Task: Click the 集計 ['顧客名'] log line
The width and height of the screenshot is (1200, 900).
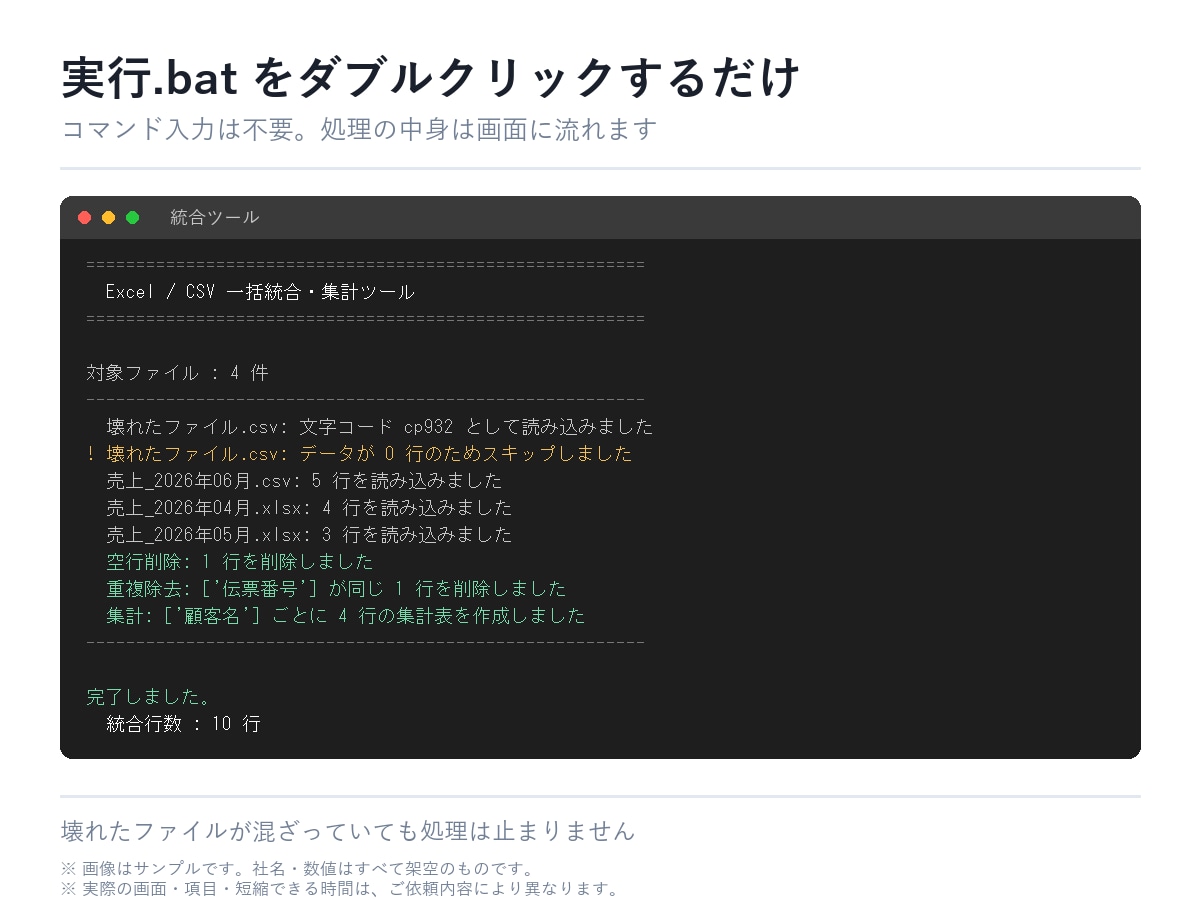Action: (x=346, y=616)
